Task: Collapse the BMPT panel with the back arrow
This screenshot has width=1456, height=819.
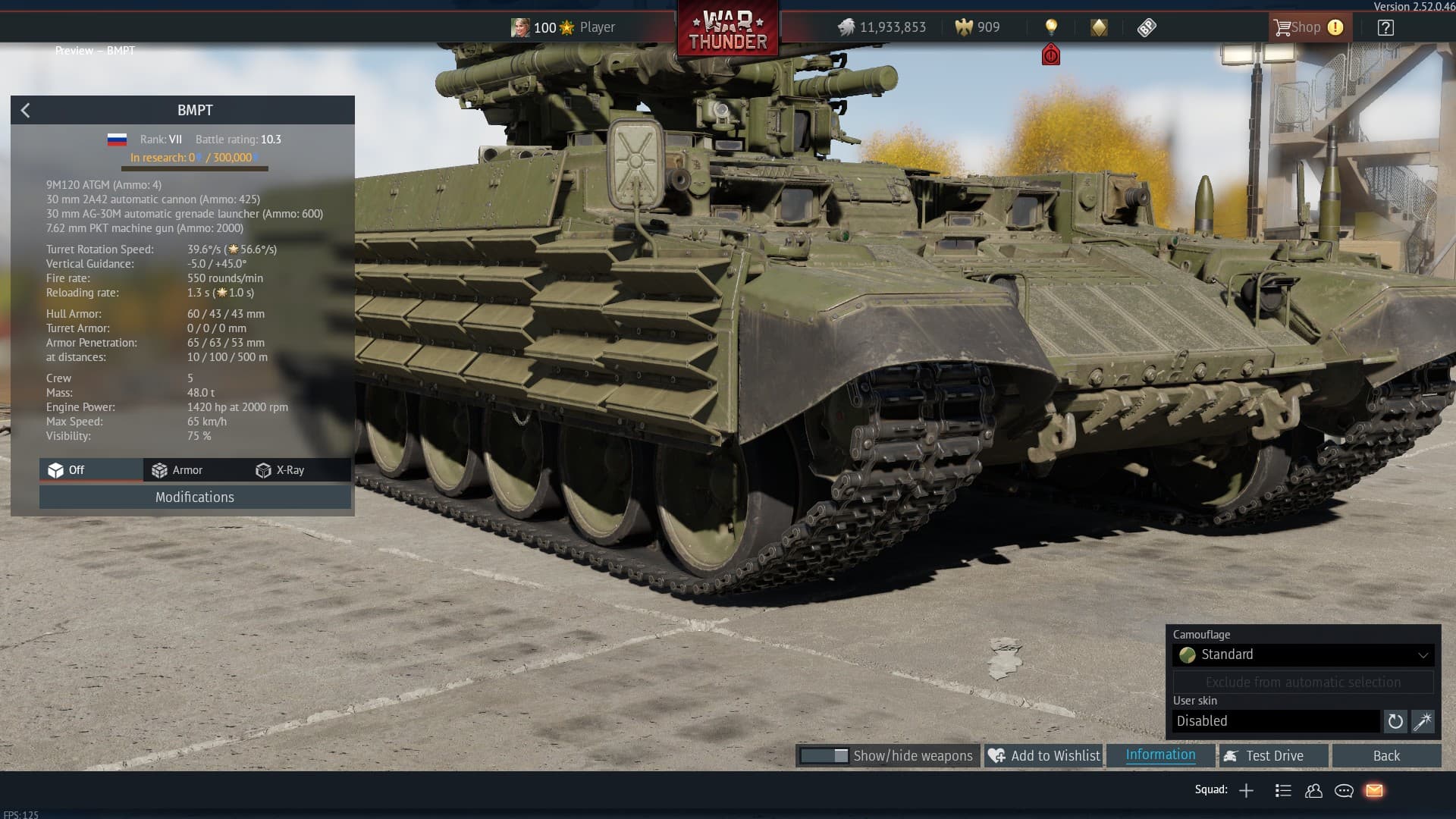Action: tap(26, 110)
